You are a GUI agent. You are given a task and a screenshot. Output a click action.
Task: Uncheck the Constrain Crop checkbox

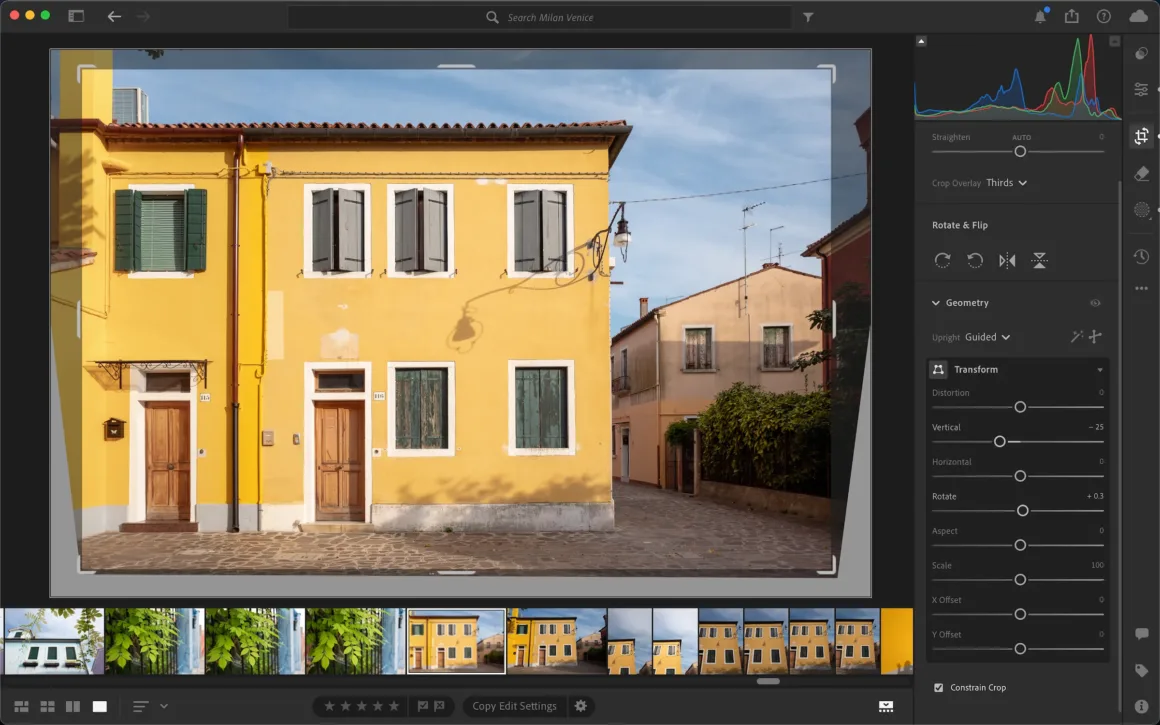coord(938,688)
